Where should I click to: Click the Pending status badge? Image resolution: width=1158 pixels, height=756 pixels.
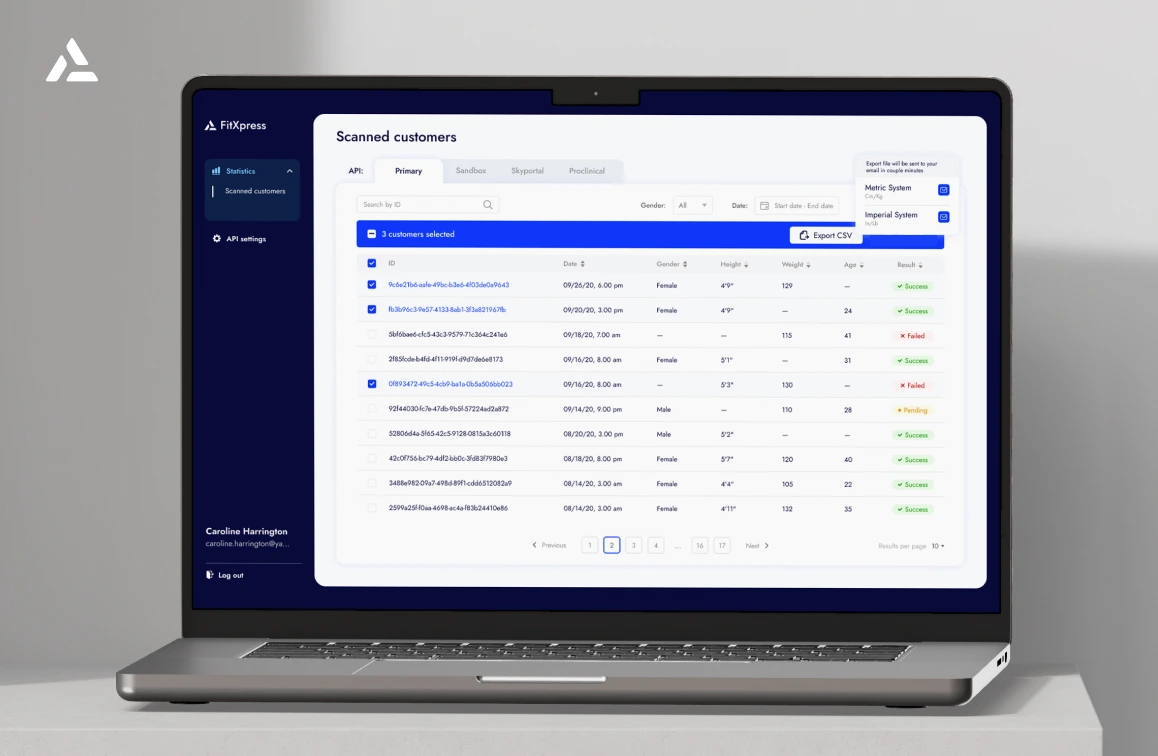tap(912, 410)
